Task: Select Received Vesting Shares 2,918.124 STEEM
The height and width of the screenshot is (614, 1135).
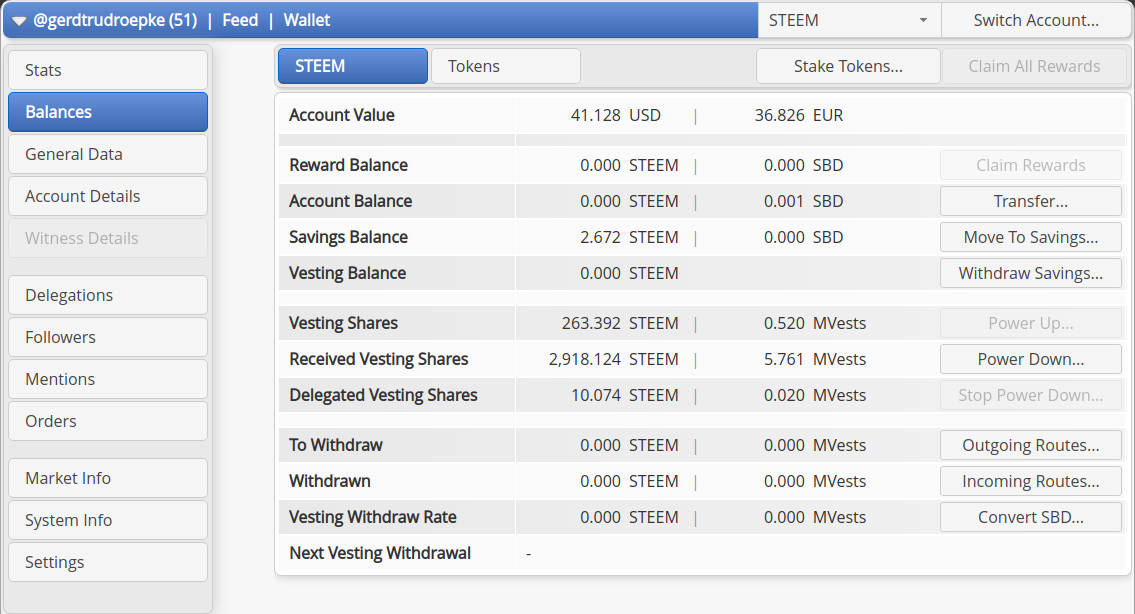Action: (x=614, y=359)
